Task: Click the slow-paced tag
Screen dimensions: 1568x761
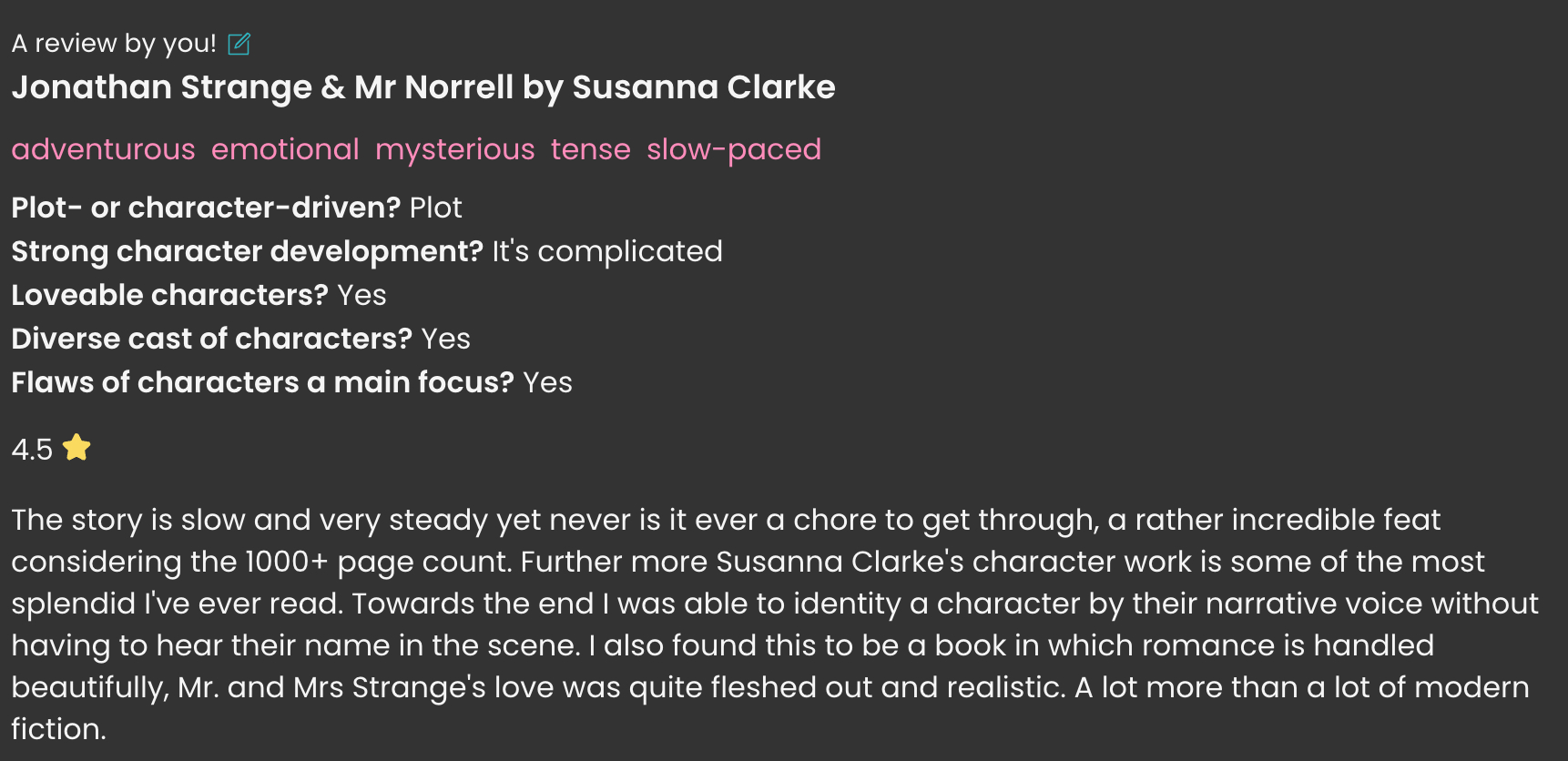Action: [734, 149]
